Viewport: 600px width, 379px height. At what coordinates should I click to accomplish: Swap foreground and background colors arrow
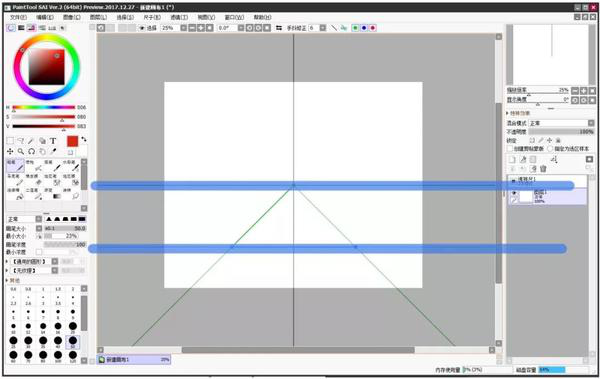pos(84,139)
